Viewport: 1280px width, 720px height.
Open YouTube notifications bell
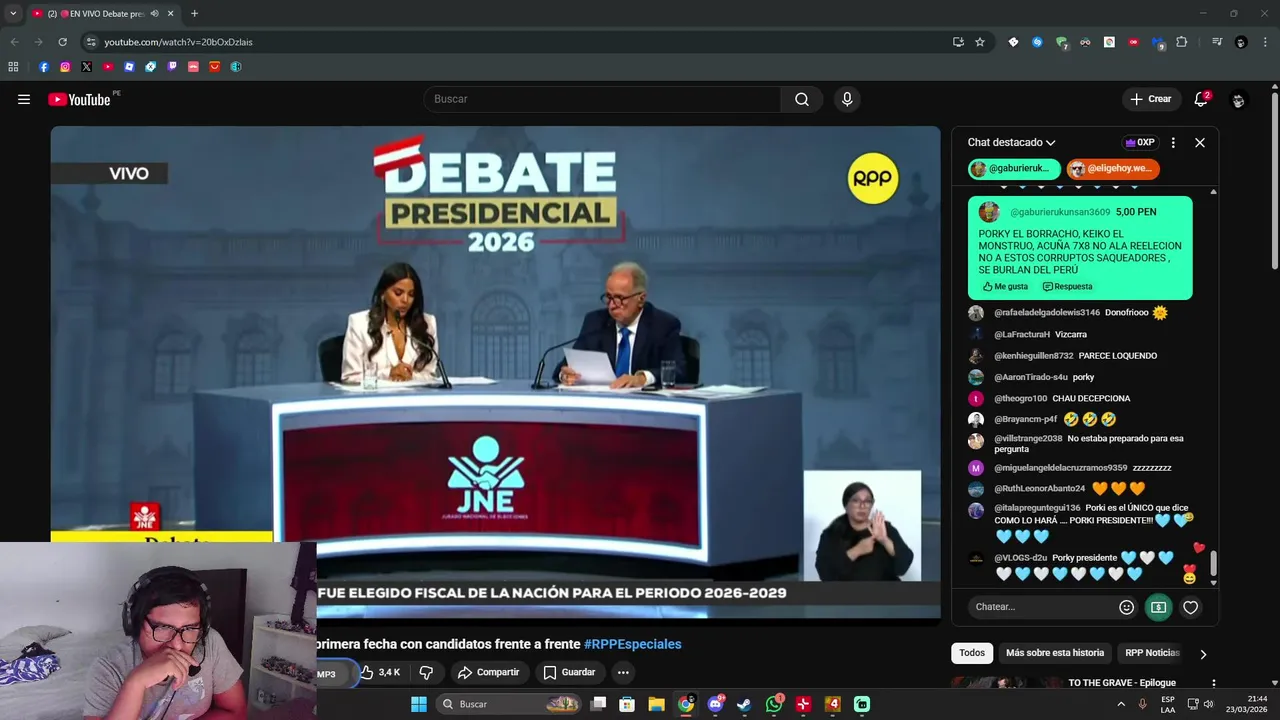tap(1201, 99)
